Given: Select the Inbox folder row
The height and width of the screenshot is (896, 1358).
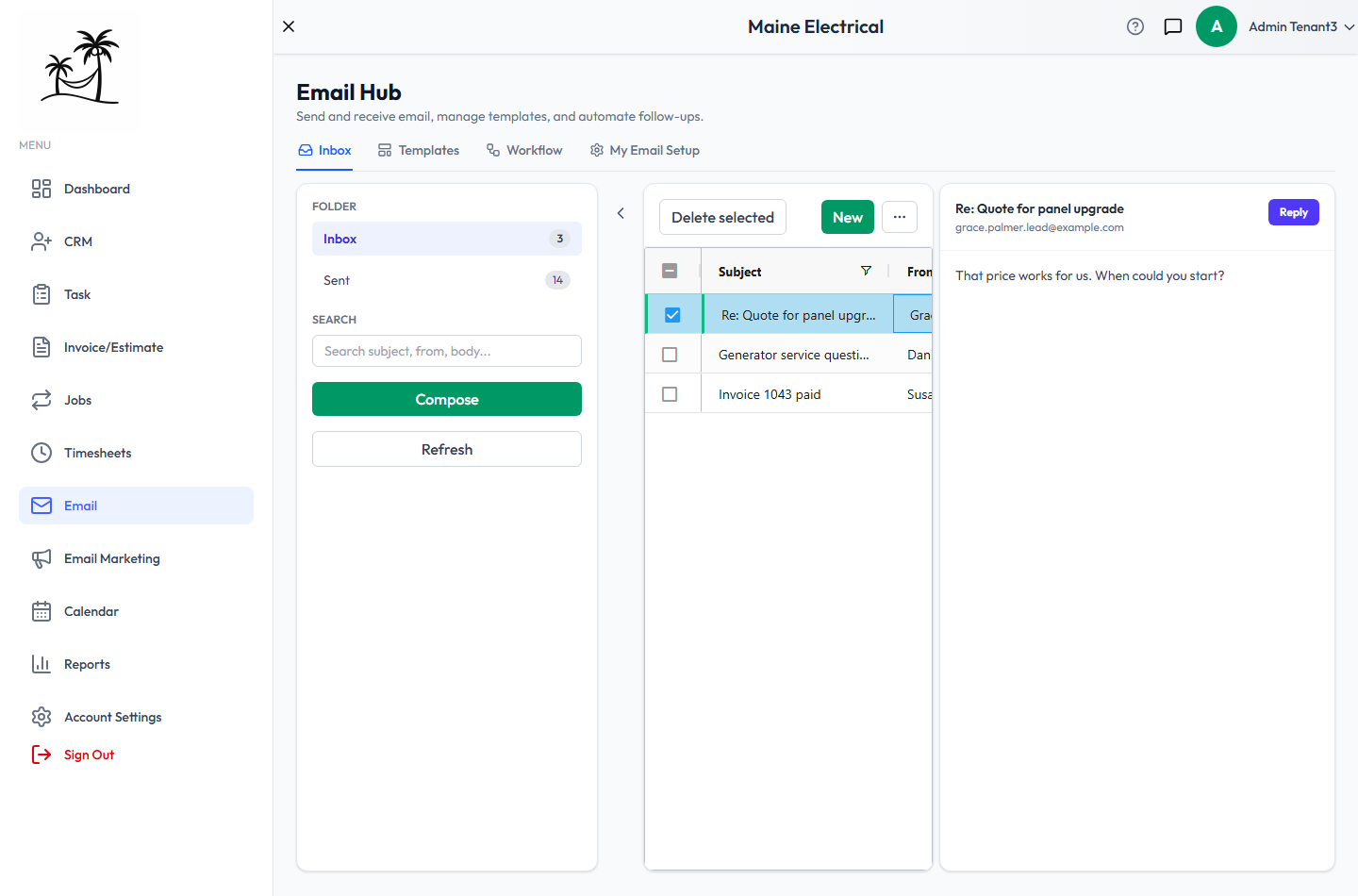Looking at the screenshot, I should tap(447, 239).
